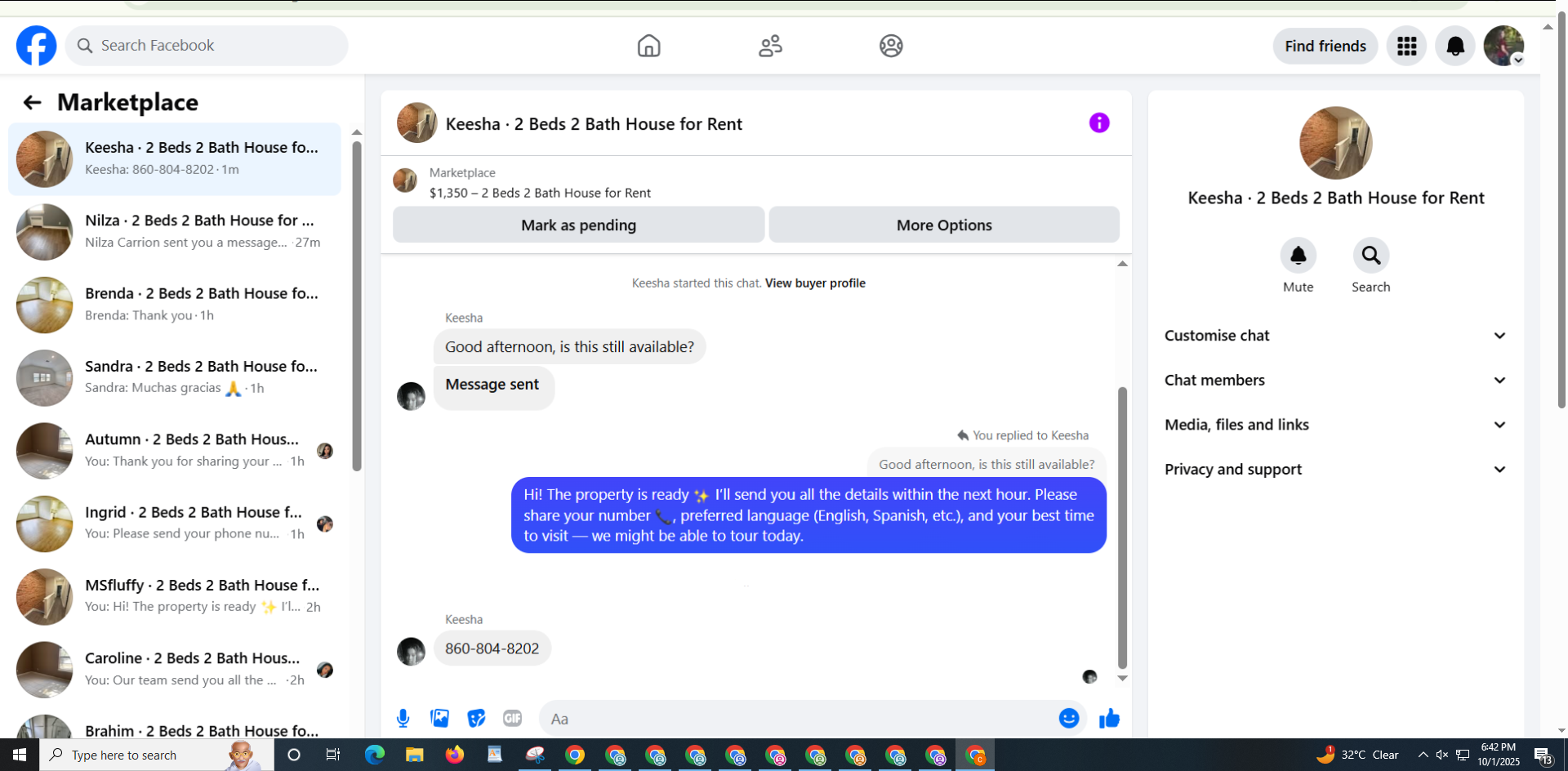The height and width of the screenshot is (771, 1568).
Task: Open Windows Task View button
Action: [333, 755]
